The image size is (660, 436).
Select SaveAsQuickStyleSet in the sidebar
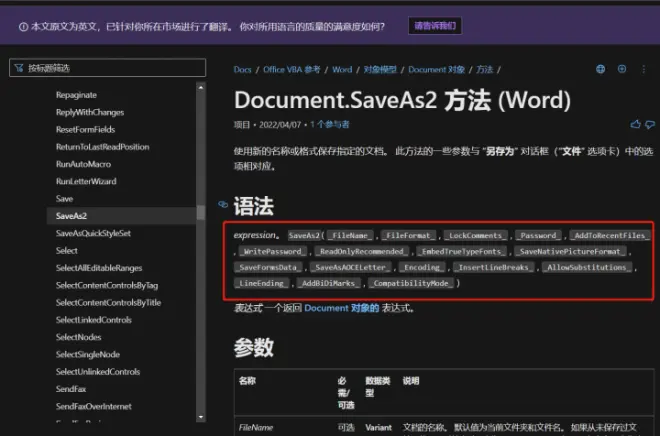93,233
